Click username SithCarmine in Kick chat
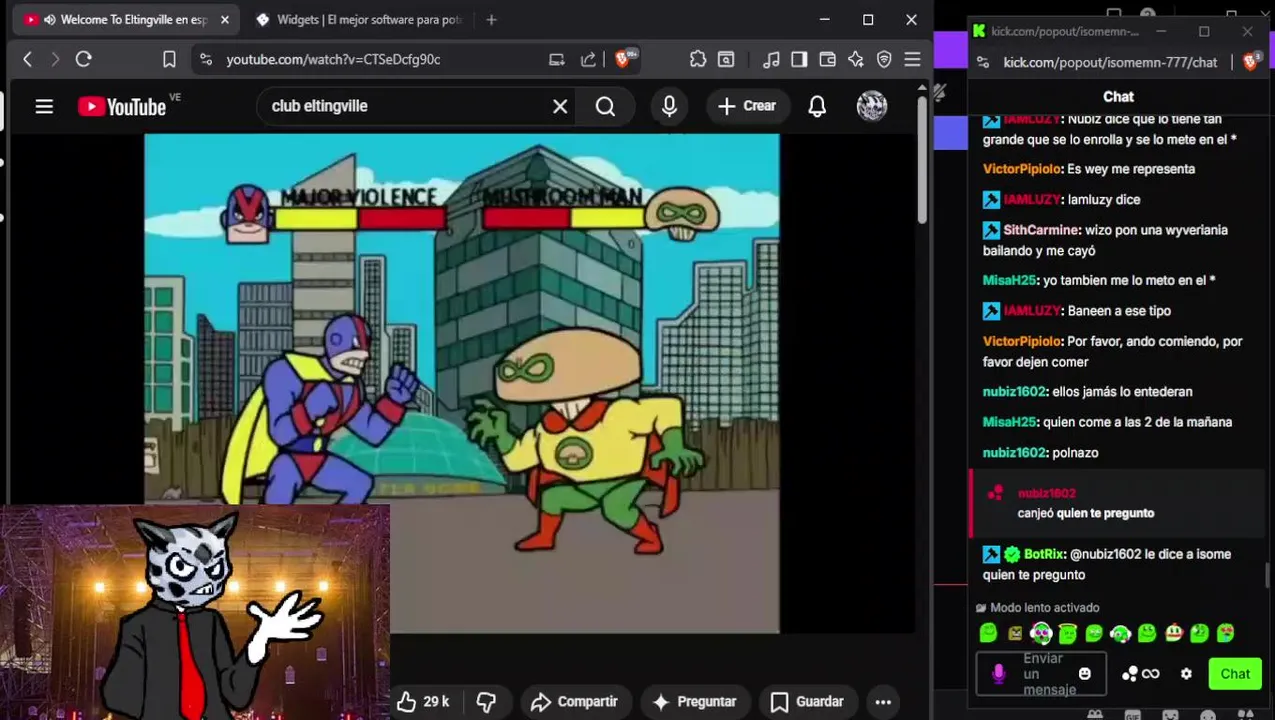The image size is (1275, 720). click(1041, 230)
